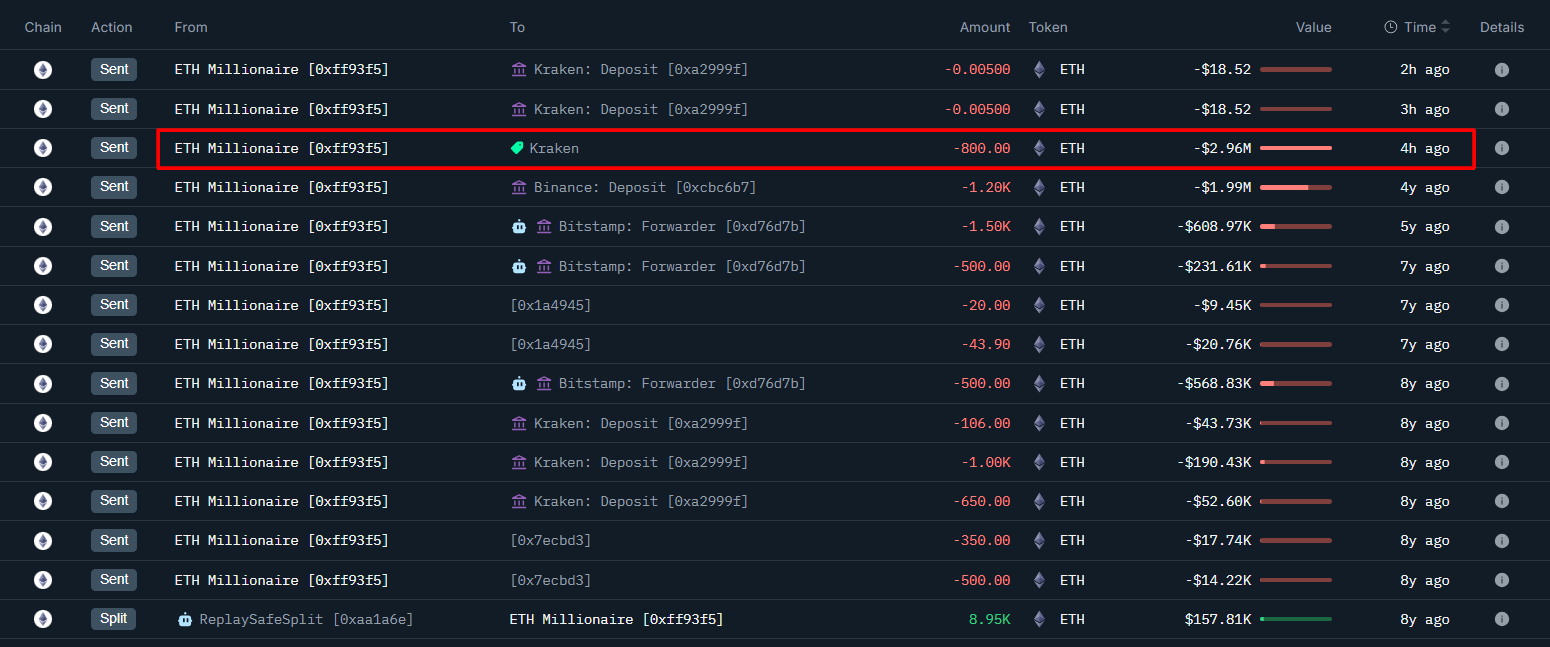Open details icon on the -800.00 ETH Kraken row

1501,148
